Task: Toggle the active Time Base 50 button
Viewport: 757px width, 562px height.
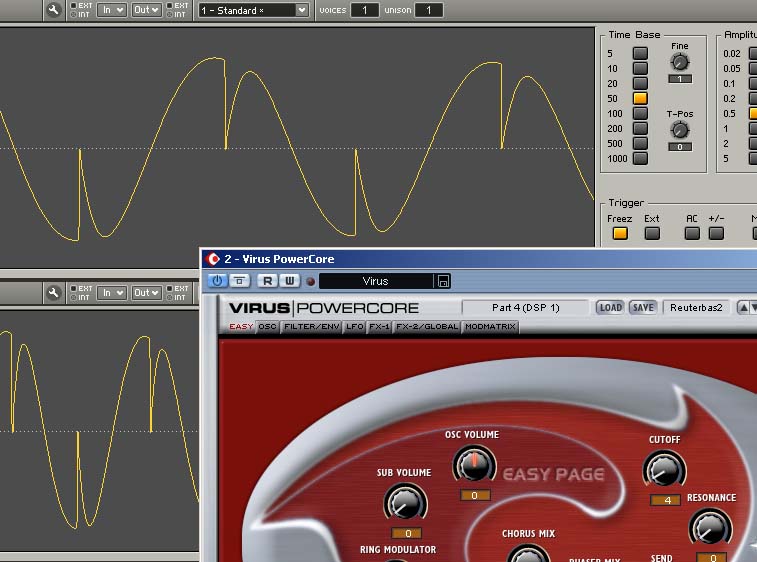Action: [640, 98]
